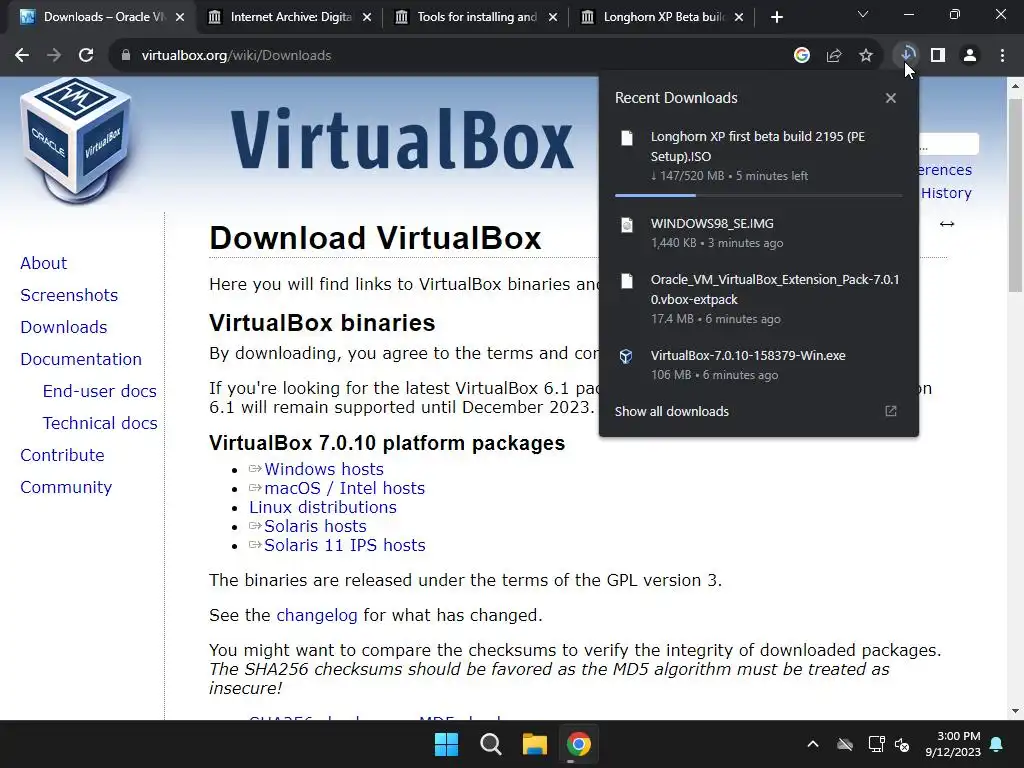Image resolution: width=1024 pixels, height=768 pixels.
Task: Click the muted volume tray icon
Action: pos(903,744)
